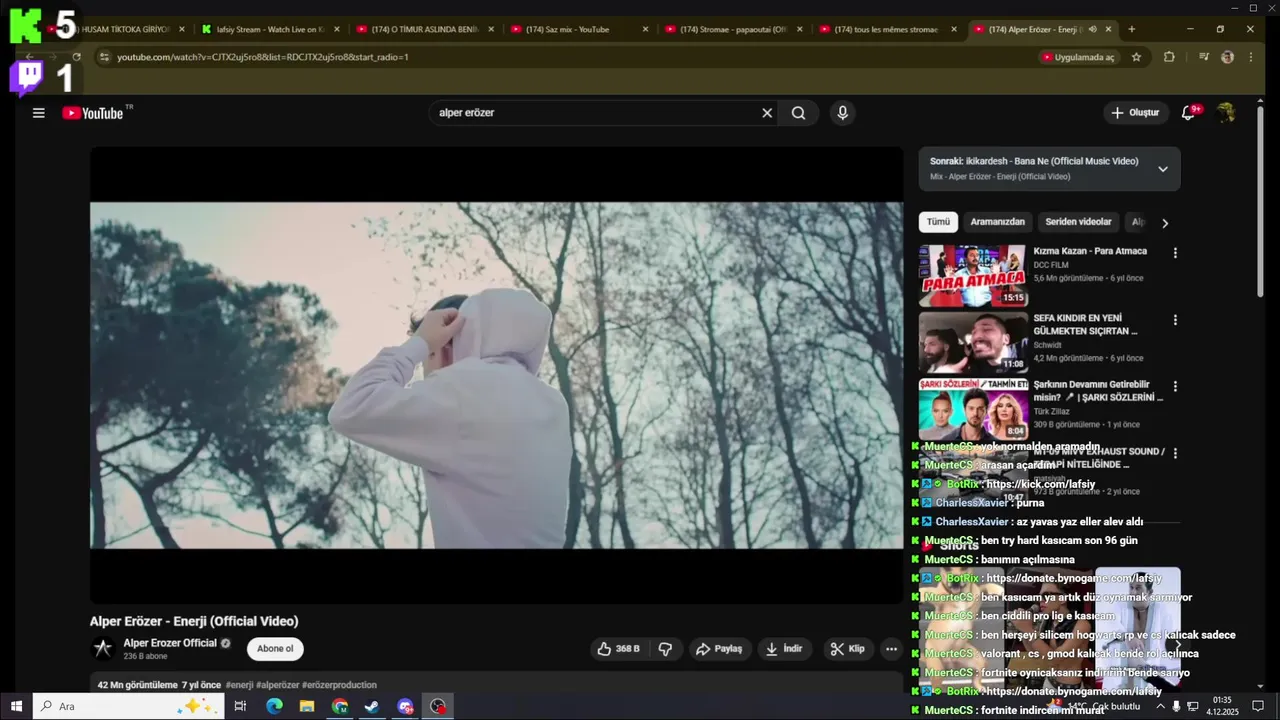The image size is (1280, 720).
Task: Click the YouTube page scrollbar
Action: pyautogui.click(x=1260, y=200)
